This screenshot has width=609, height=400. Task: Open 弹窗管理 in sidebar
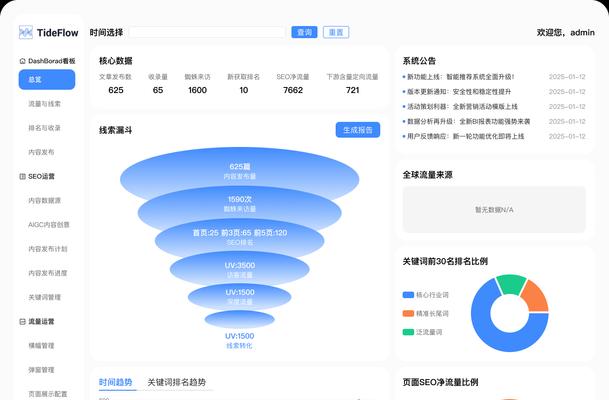41,370
